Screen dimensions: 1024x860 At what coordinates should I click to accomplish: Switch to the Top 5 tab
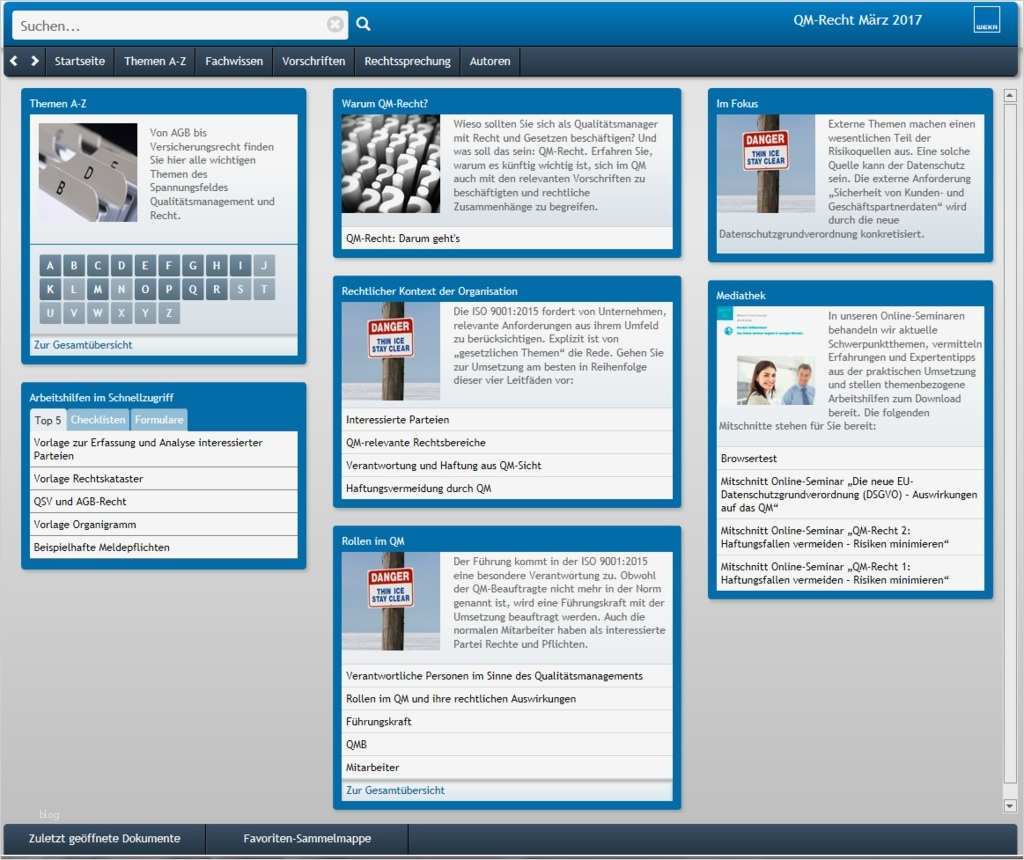tap(48, 421)
